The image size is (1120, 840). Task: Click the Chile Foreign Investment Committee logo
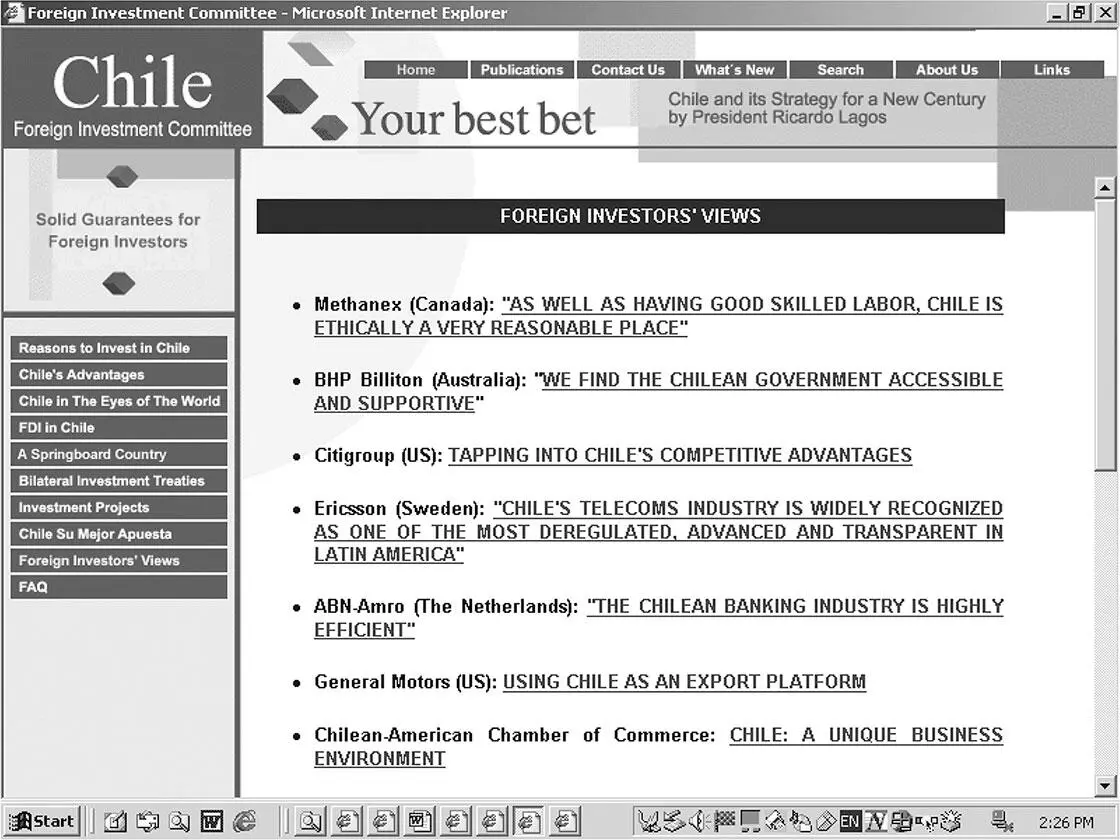pyautogui.click(x=132, y=89)
